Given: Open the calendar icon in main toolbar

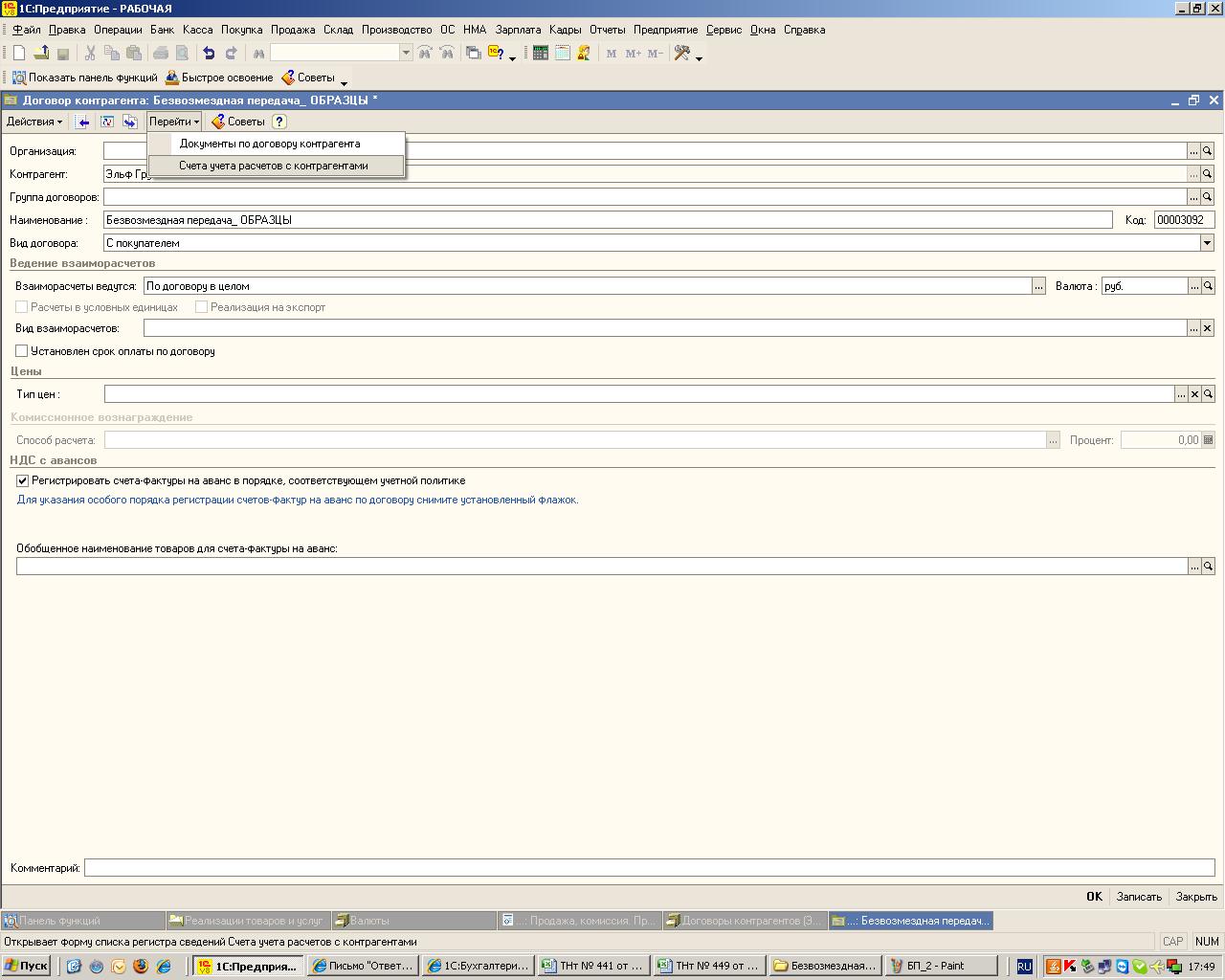Looking at the screenshot, I should (x=563, y=54).
